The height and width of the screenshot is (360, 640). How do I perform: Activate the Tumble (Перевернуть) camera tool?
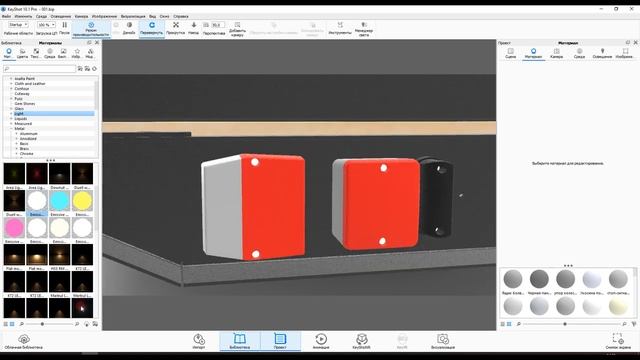click(151, 29)
